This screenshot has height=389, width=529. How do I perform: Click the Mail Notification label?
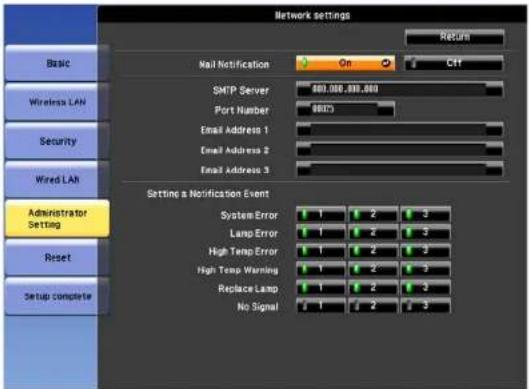[234, 64]
